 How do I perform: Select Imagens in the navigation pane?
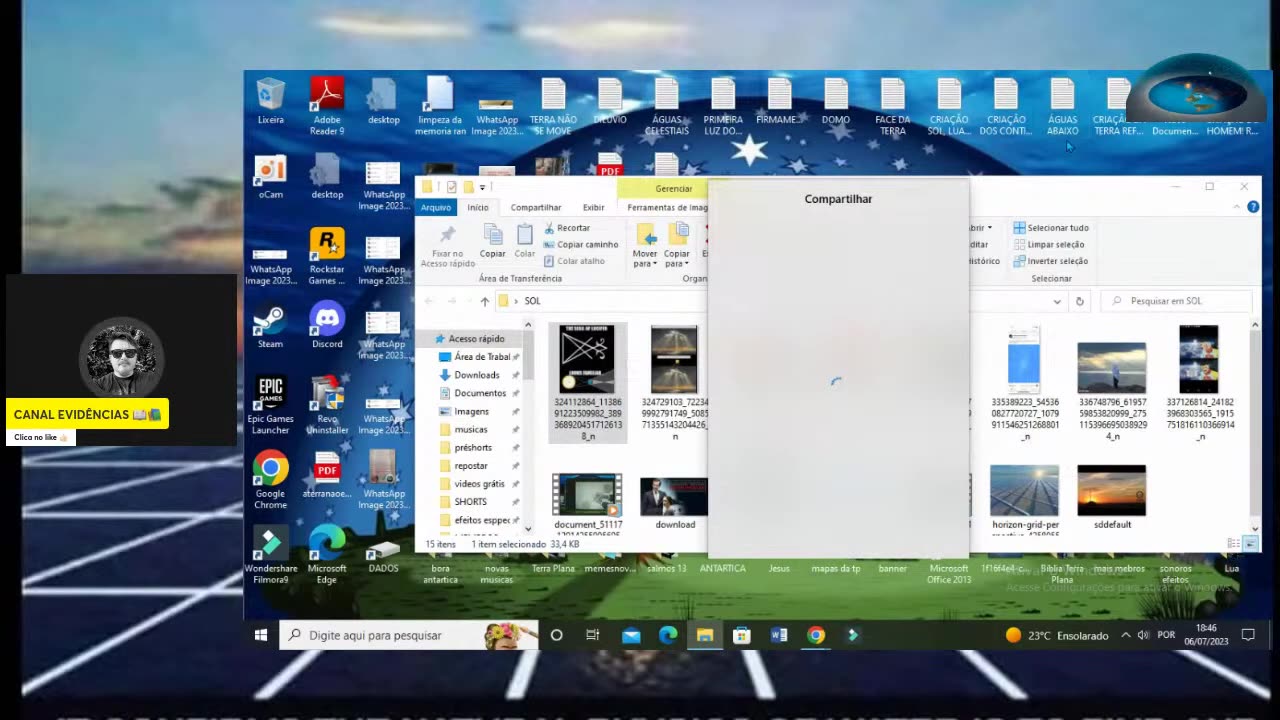click(472, 411)
